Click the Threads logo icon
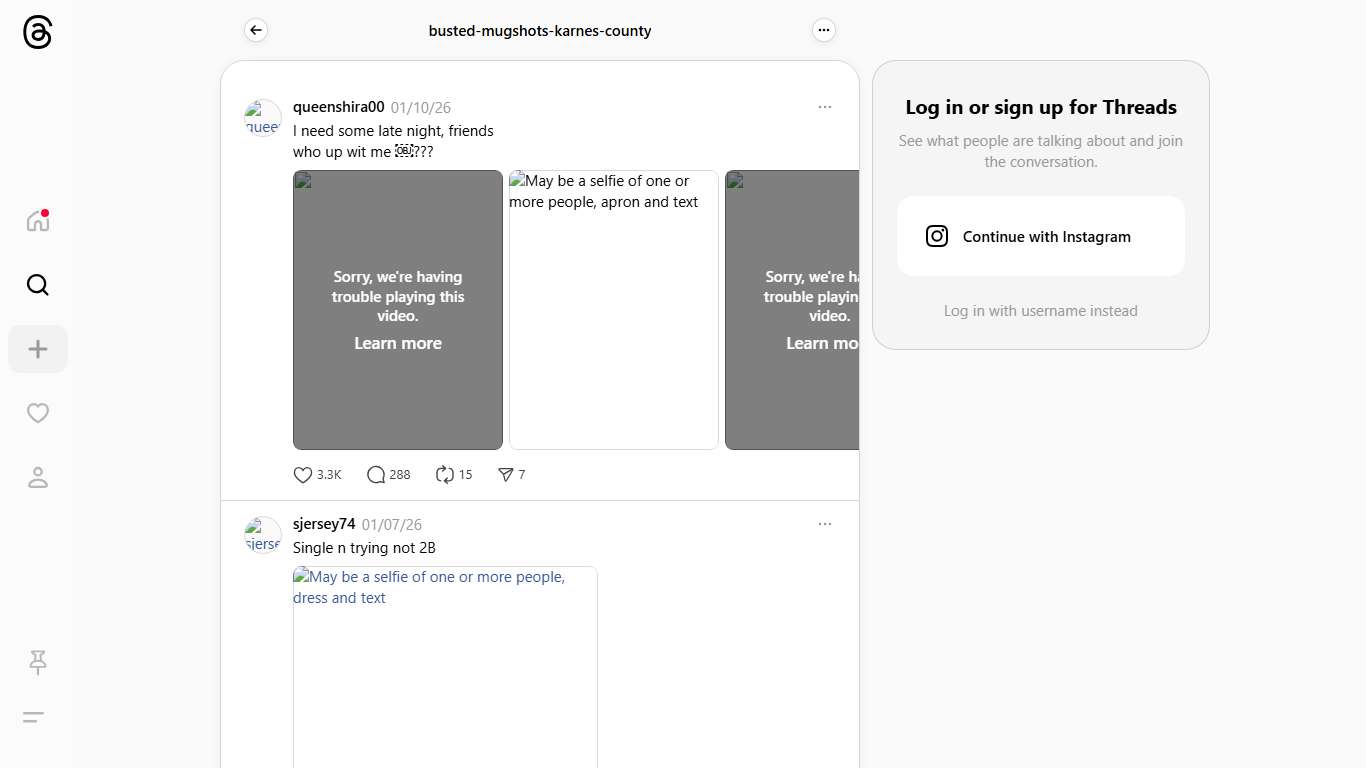The image size is (1366, 768). pos(37,33)
